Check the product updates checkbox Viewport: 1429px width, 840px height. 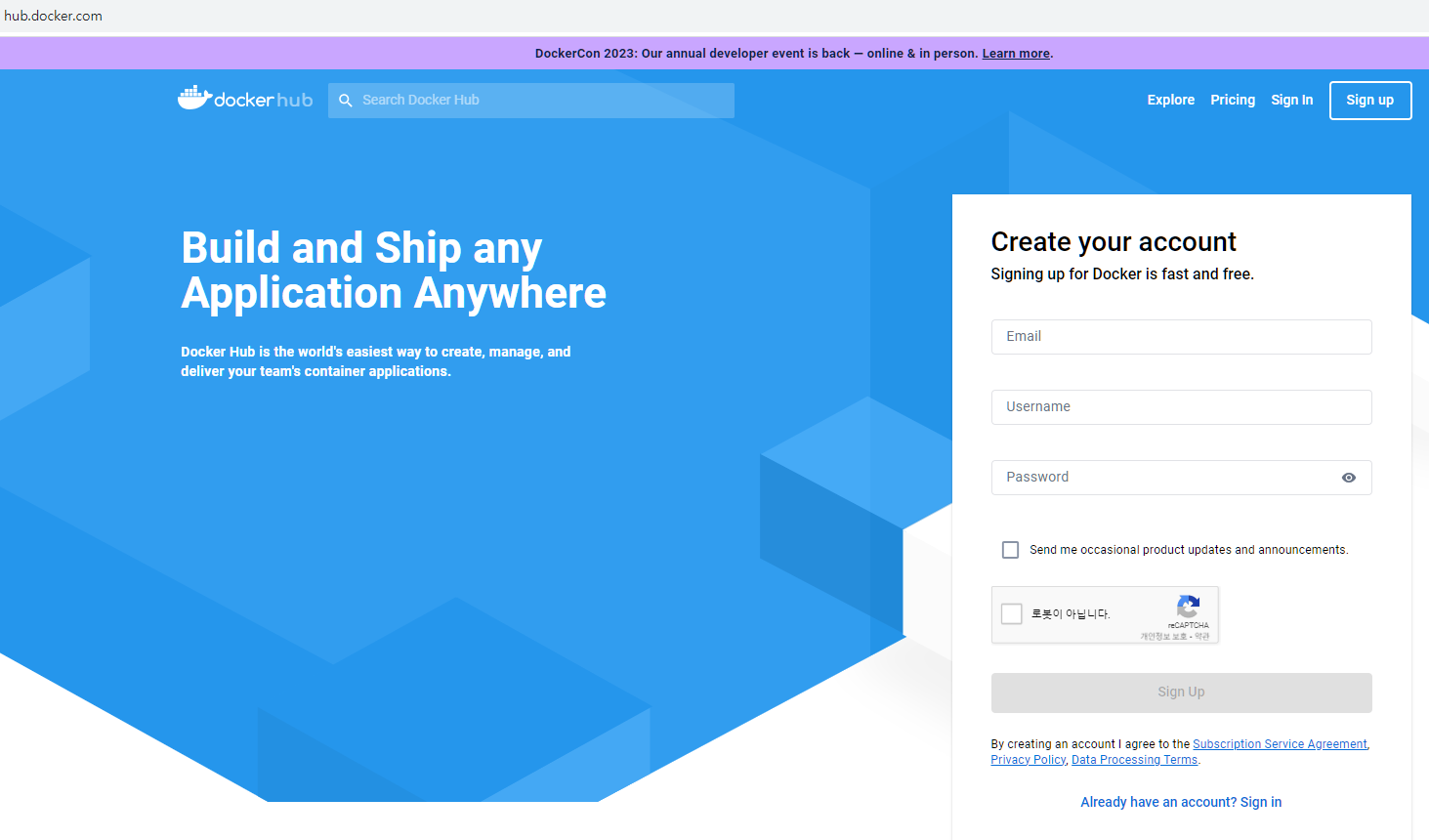point(1010,550)
